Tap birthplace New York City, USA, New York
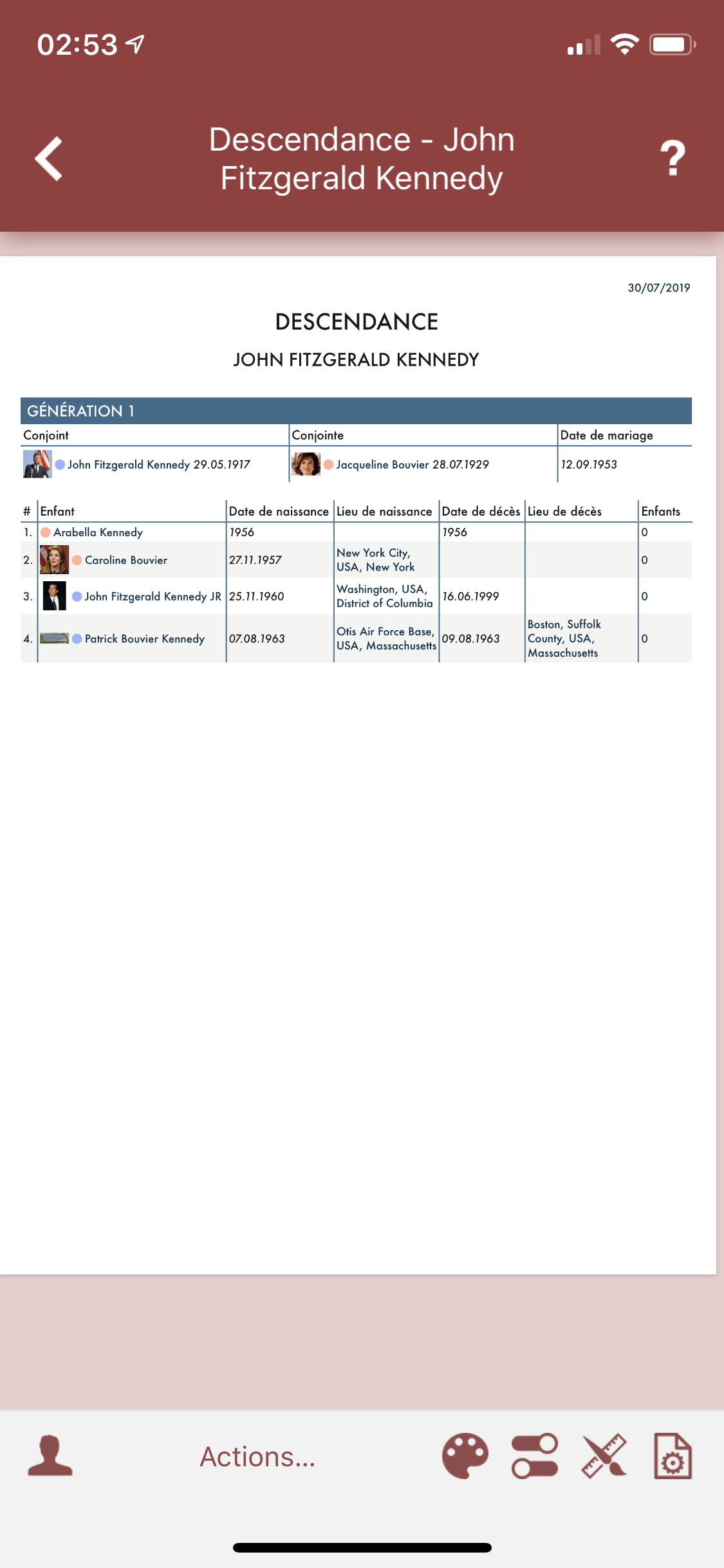 coord(375,560)
